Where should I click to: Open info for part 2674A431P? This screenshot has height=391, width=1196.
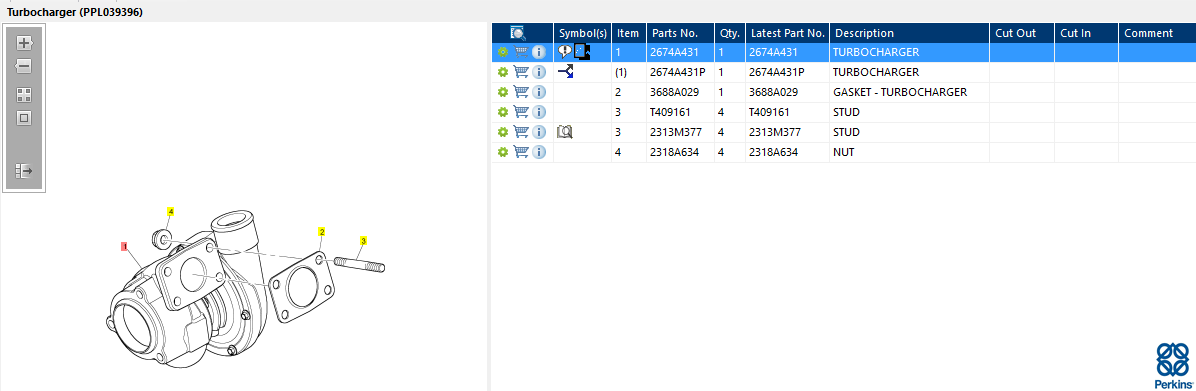[x=539, y=72]
